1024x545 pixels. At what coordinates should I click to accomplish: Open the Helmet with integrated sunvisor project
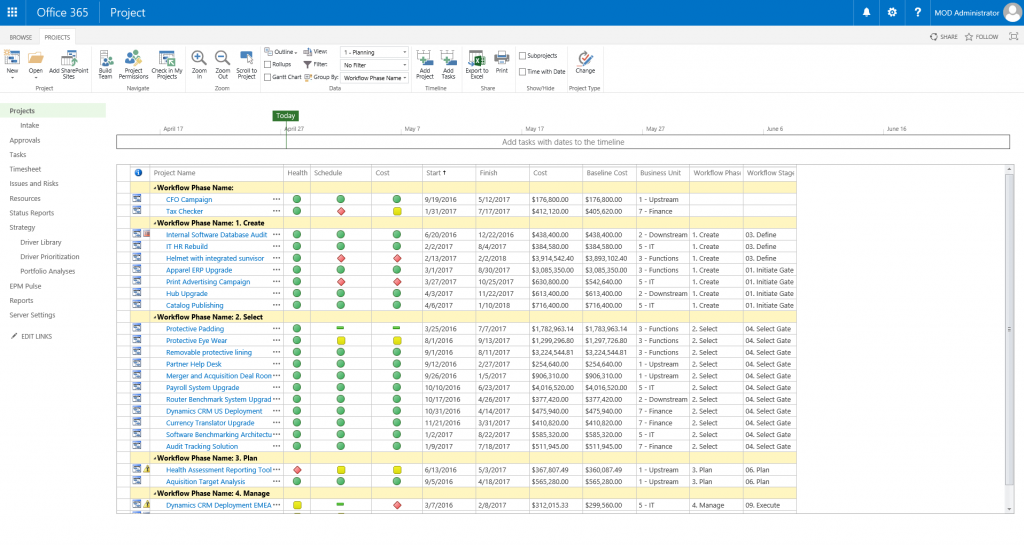coord(215,258)
